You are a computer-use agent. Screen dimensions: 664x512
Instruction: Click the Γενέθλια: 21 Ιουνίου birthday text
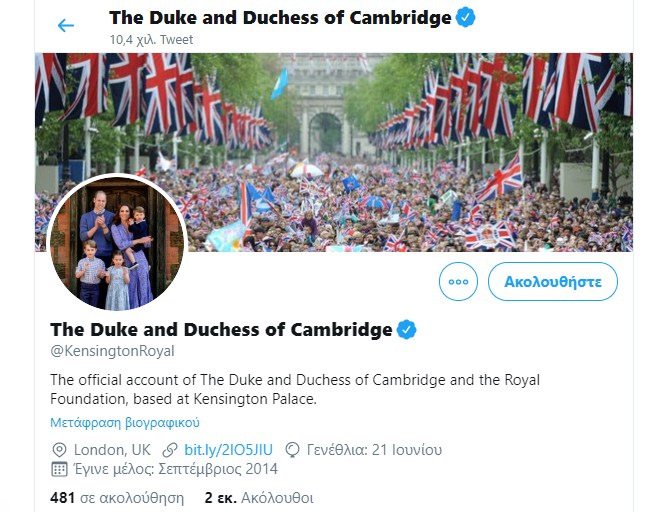coord(375,450)
